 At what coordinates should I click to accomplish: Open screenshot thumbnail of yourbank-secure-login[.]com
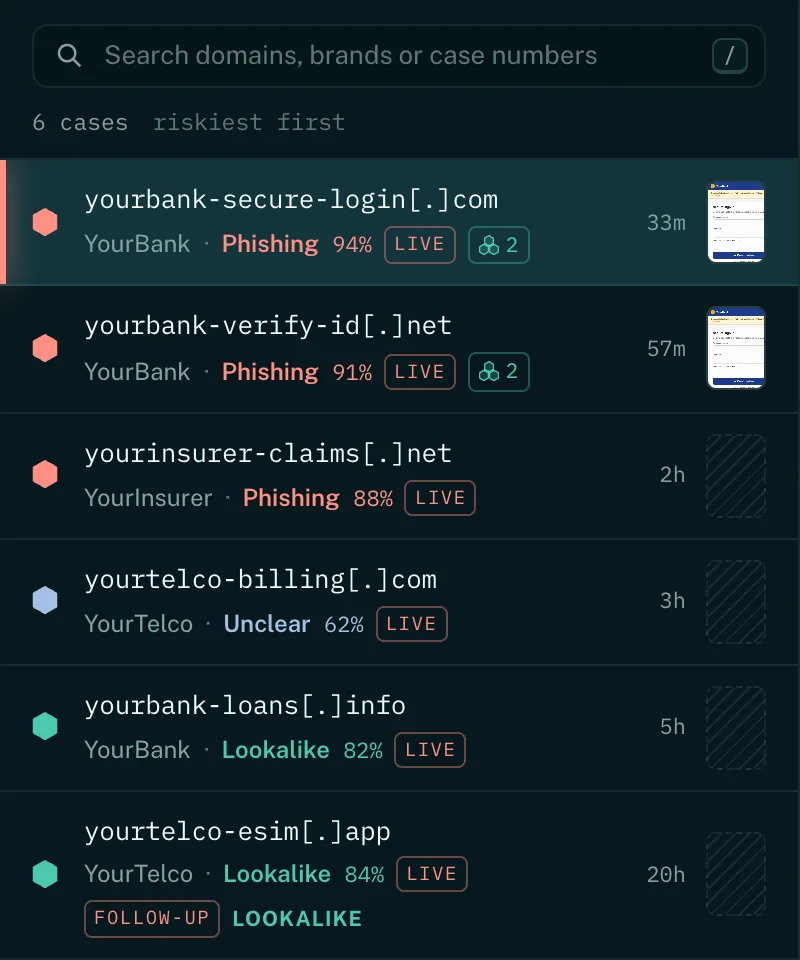coord(736,222)
